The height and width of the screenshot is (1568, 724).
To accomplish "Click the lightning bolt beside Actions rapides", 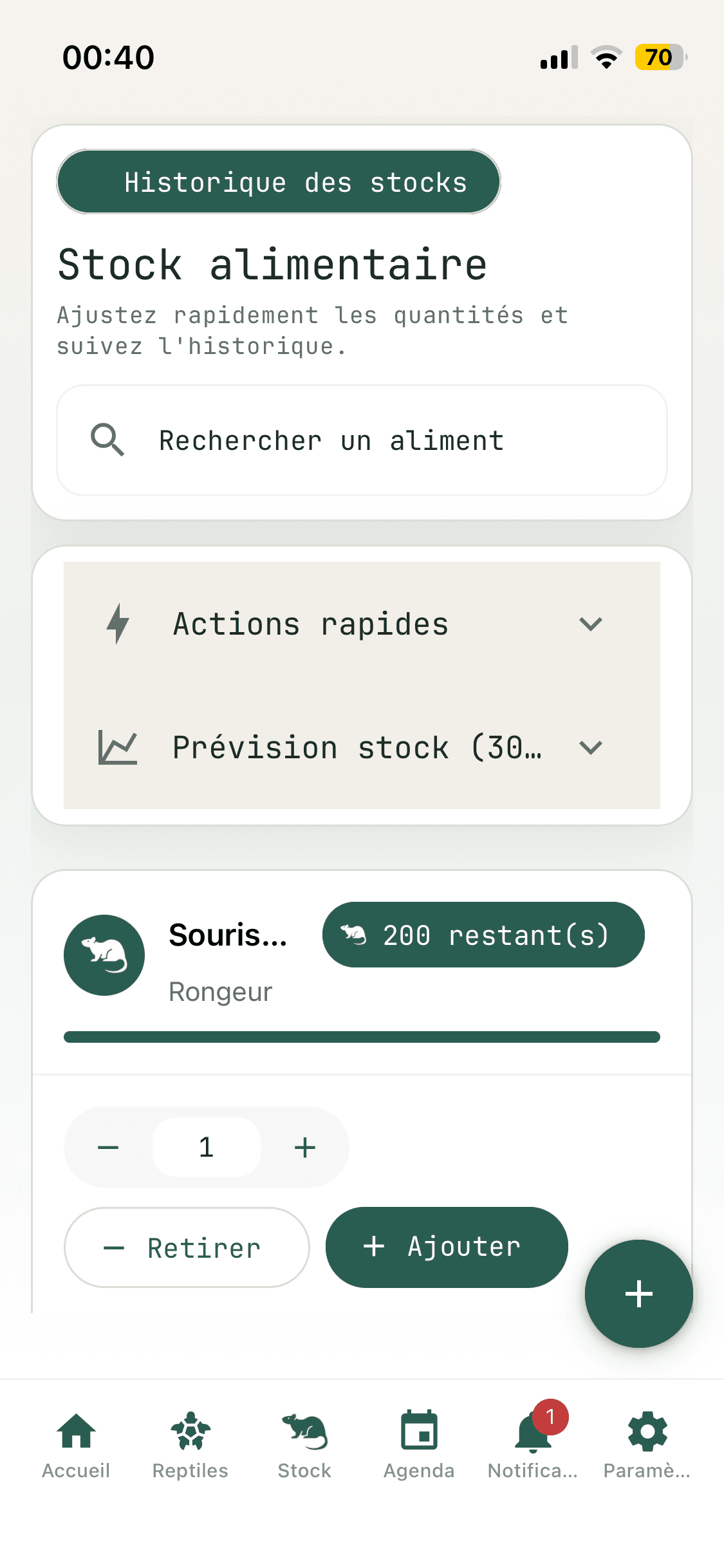I will 118,623.
